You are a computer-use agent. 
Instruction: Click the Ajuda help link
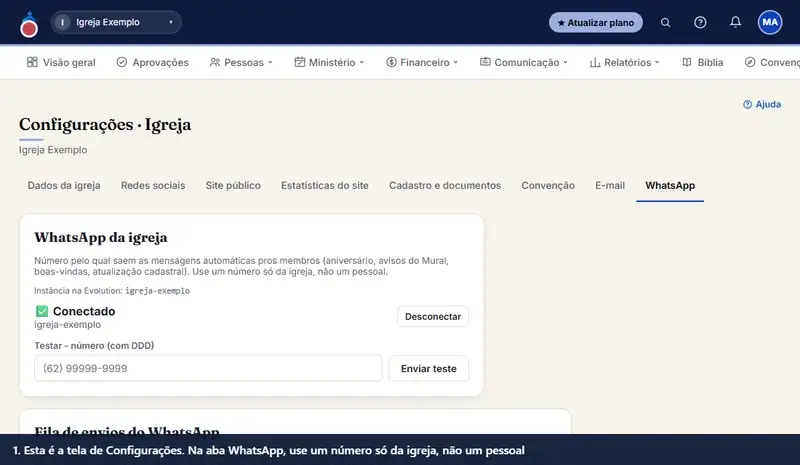(762, 104)
